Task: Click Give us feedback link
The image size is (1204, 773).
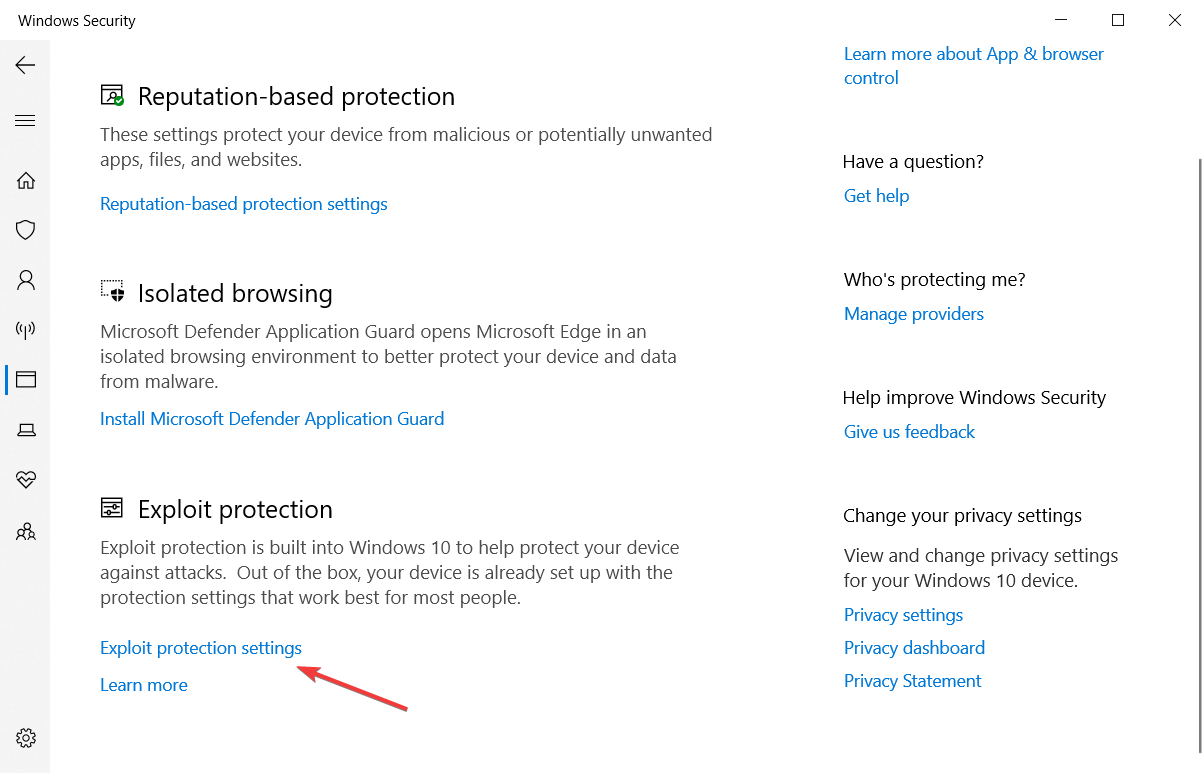Action: (x=909, y=432)
